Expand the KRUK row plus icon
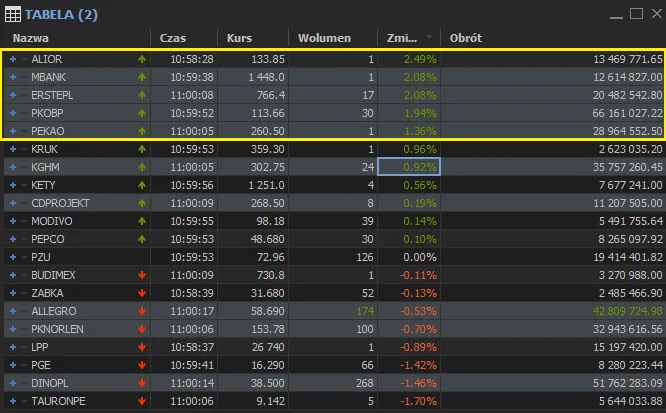Image resolution: width=666 pixels, height=413 pixels. coord(13,149)
